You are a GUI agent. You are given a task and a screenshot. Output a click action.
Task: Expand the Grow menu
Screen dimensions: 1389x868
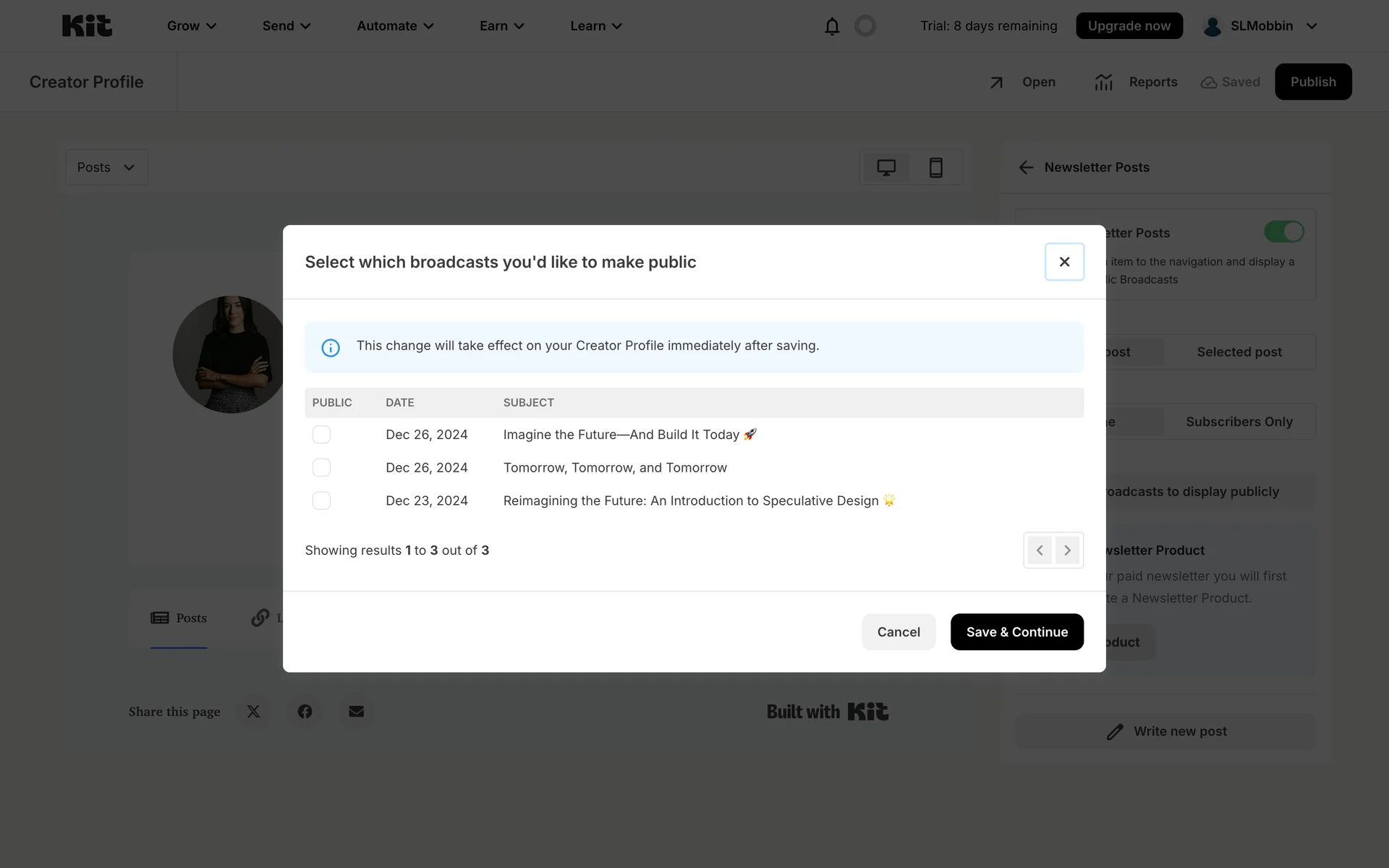(x=192, y=26)
